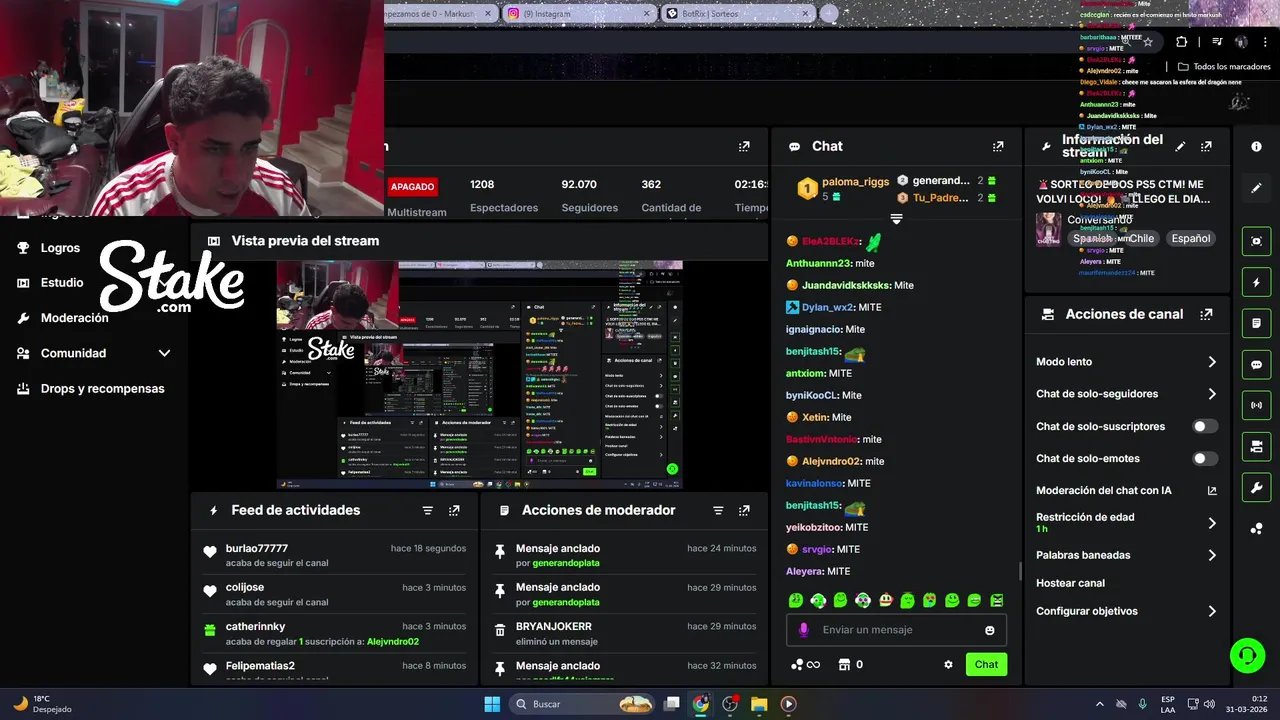Expand Configurar objetivos option

[x=1126, y=611]
